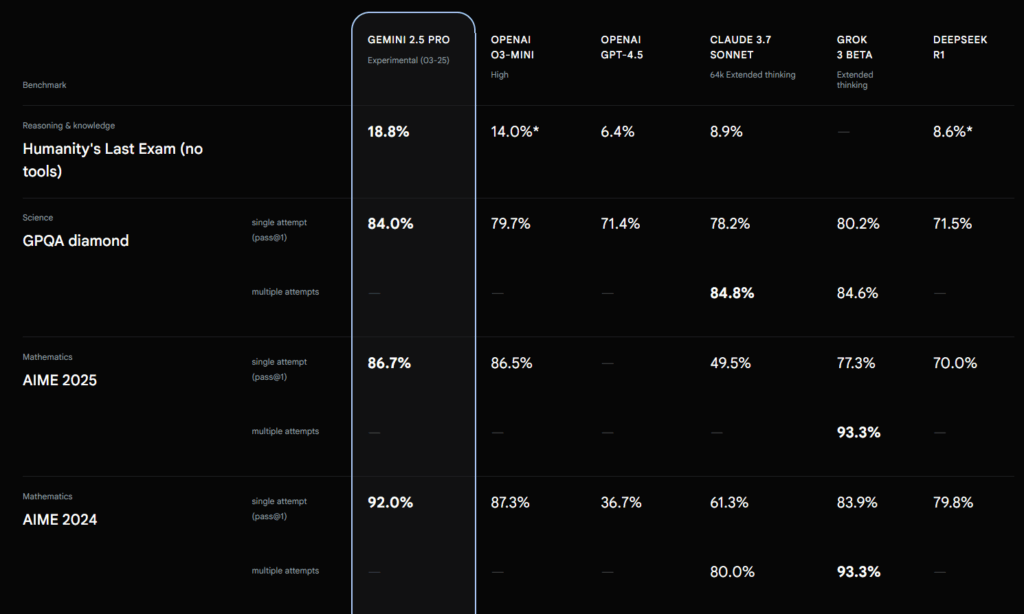Select the 14.0%* o3-mini score
This screenshot has width=1024, height=614.
[x=515, y=132]
